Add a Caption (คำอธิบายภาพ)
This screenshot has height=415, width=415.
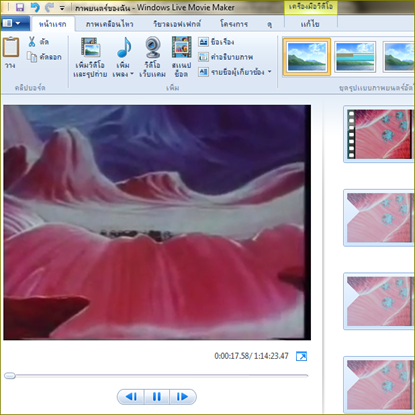[226, 57]
